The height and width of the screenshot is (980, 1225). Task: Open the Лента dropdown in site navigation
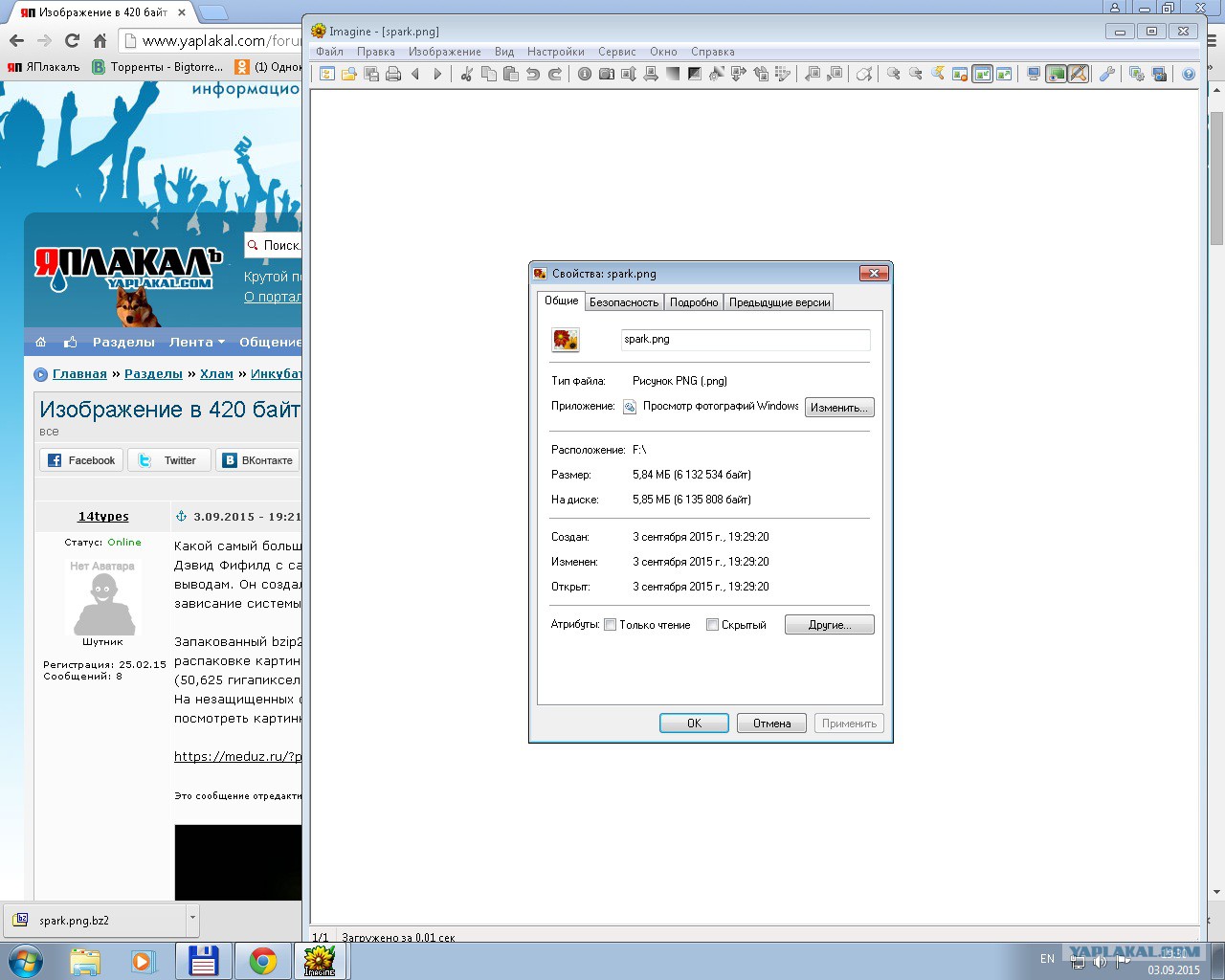click(x=197, y=342)
